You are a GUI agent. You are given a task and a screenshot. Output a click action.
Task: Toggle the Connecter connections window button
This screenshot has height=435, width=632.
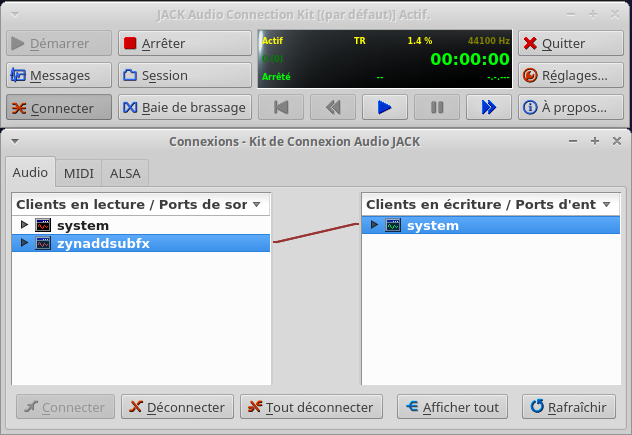(x=59, y=108)
